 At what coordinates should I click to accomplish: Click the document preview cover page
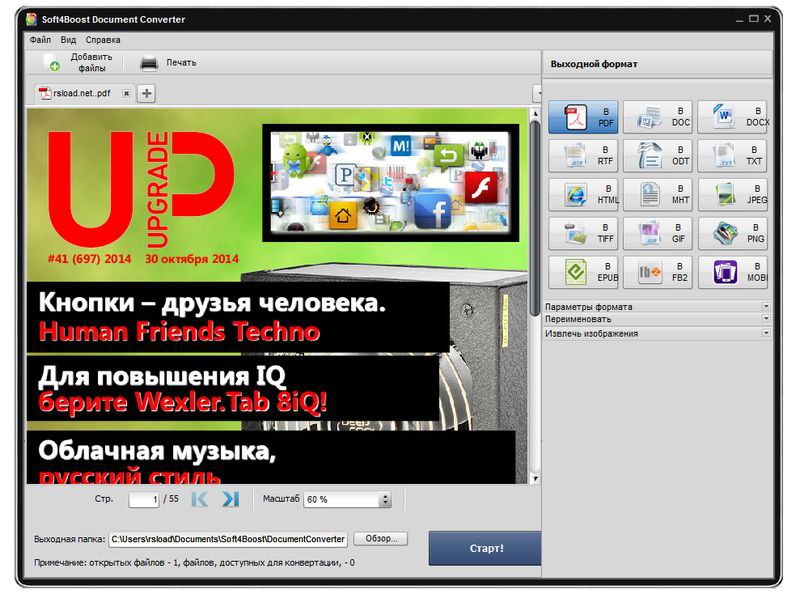coord(278,295)
